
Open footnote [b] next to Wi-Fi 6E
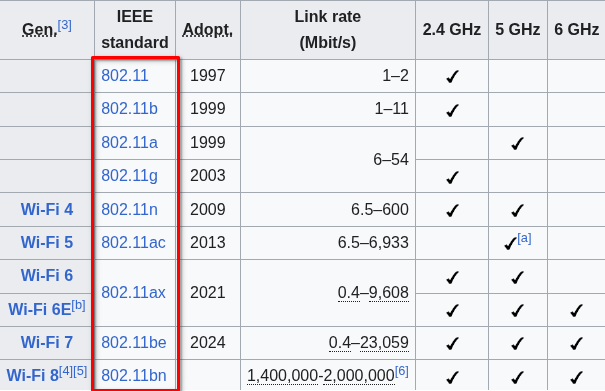tap(78, 305)
